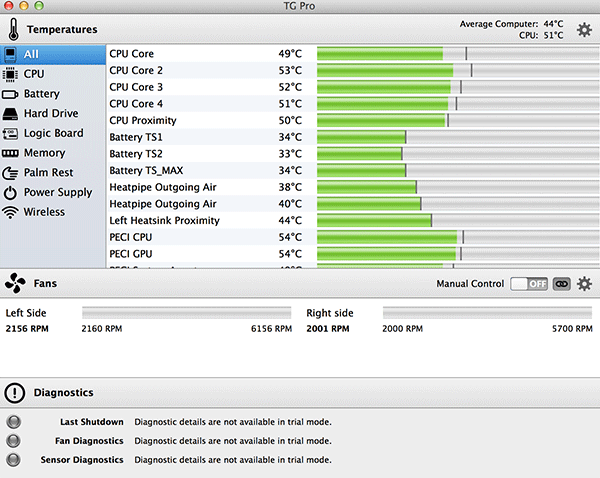Screen dimensions: 600x478
Task: Click the Last Shutdown status indicator
Action: [13, 422]
